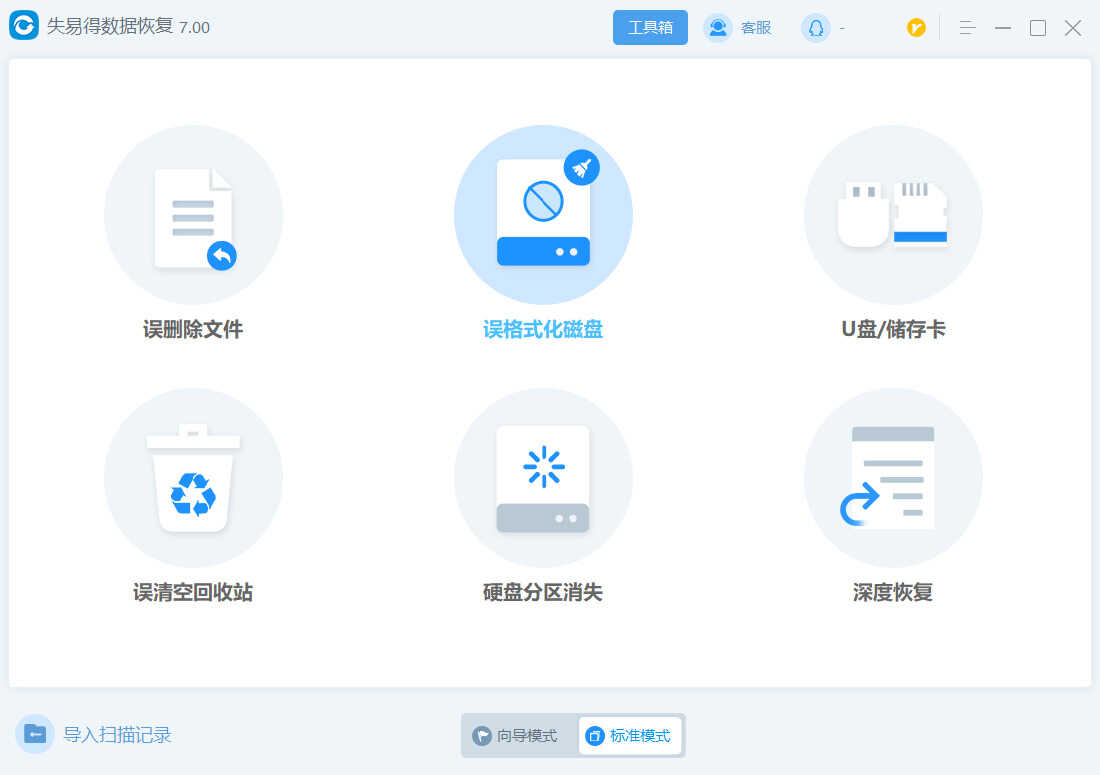Open the 工具箱 toolbox button

tap(650, 28)
